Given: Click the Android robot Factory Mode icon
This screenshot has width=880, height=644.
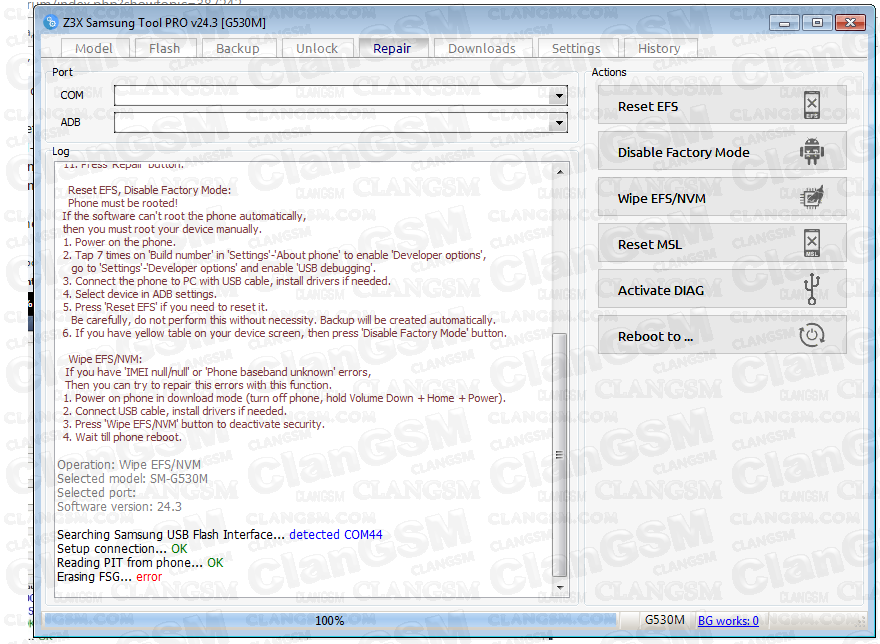Looking at the screenshot, I should tap(812, 152).
